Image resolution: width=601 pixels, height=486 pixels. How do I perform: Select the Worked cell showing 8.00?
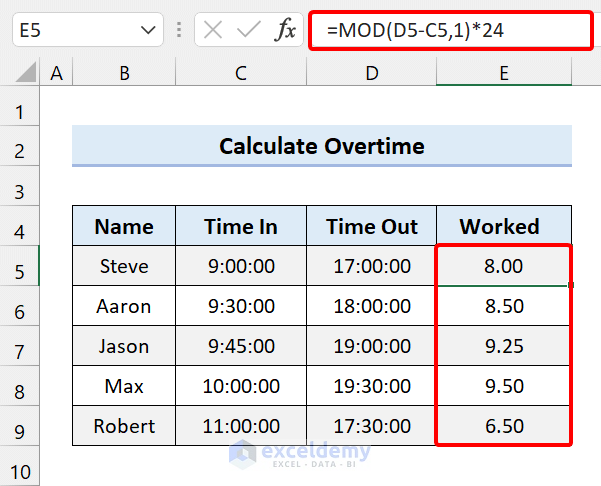(504, 266)
